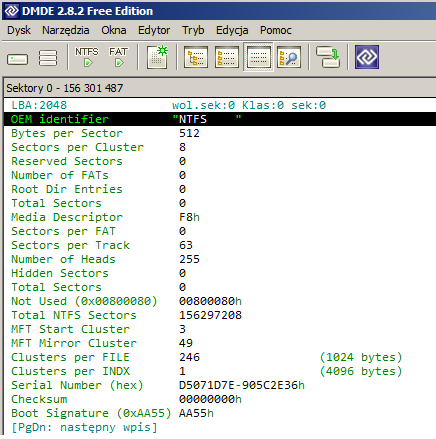
Task: Select the highlighted OEM identifier row
Action: coord(220,119)
